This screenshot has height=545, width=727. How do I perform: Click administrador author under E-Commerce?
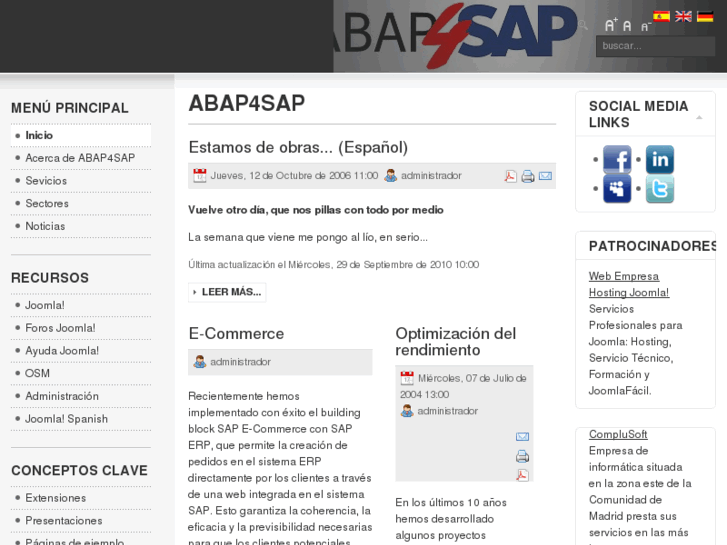pyautogui.click(x=240, y=362)
